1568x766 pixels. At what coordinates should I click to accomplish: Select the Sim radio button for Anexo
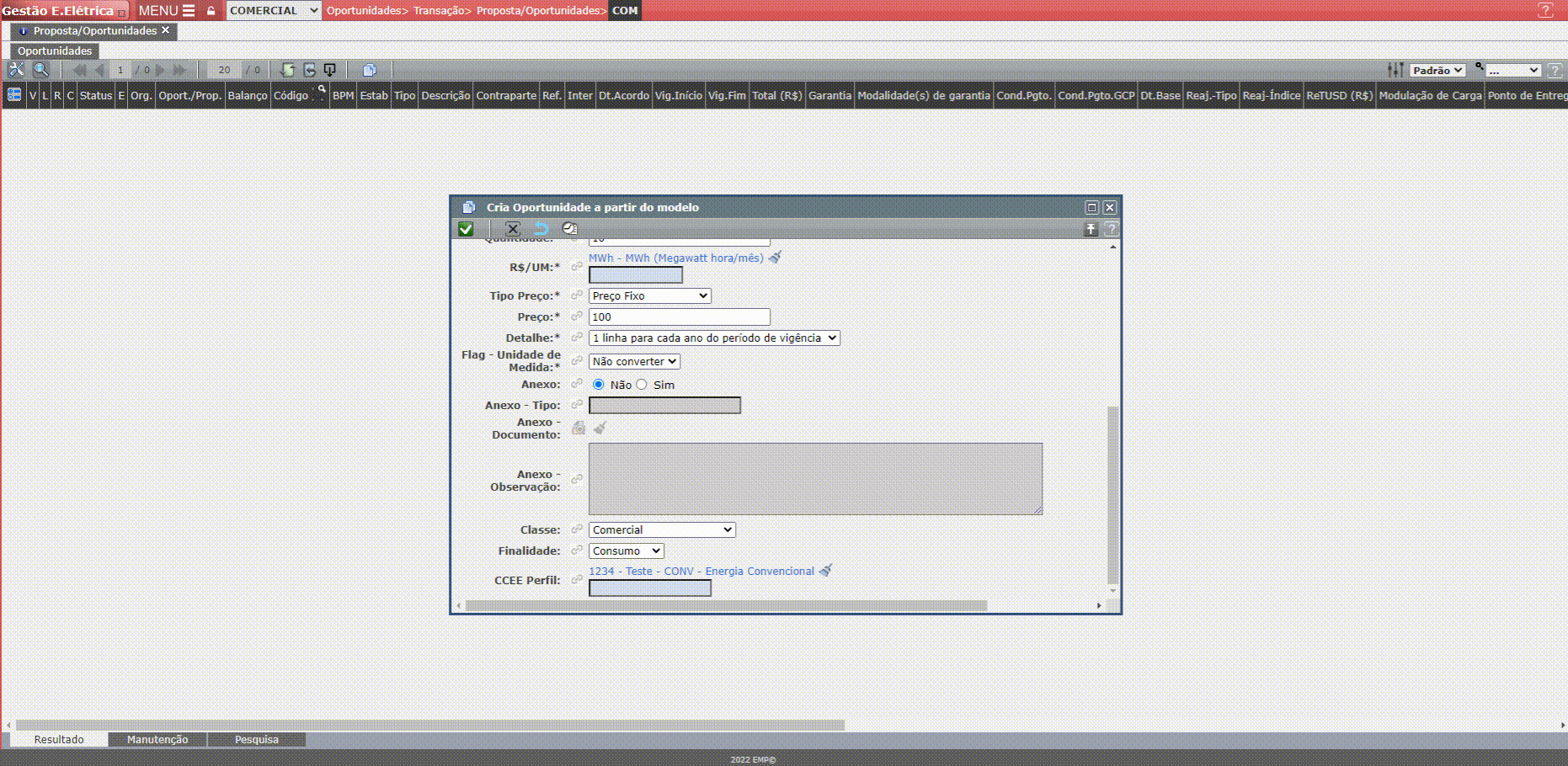pyautogui.click(x=642, y=385)
